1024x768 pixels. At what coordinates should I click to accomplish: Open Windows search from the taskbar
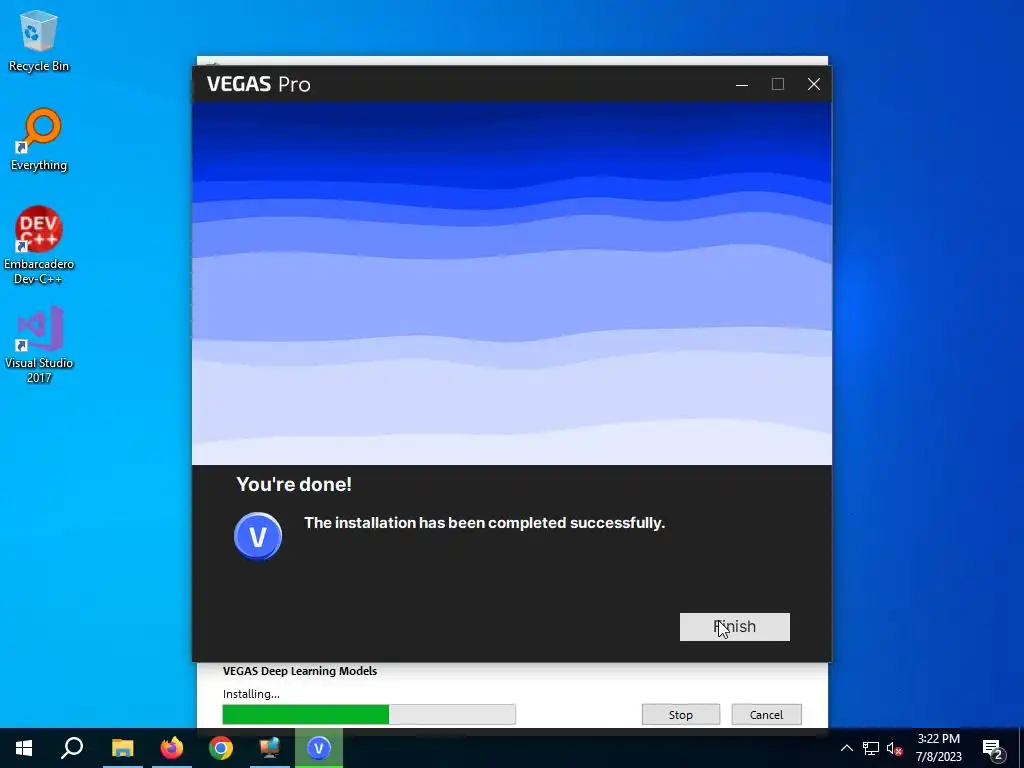(72, 748)
